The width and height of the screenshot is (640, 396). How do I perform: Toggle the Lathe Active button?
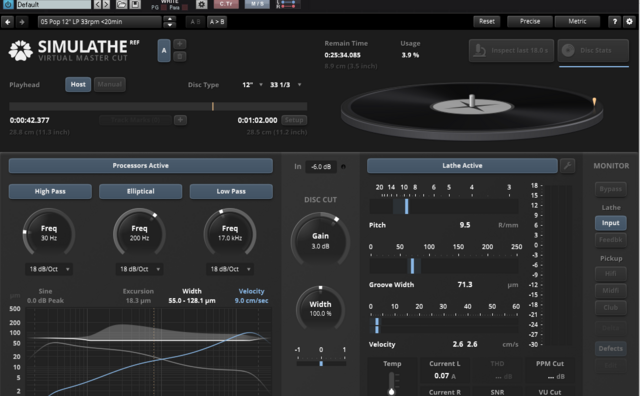[x=462, y=166]
